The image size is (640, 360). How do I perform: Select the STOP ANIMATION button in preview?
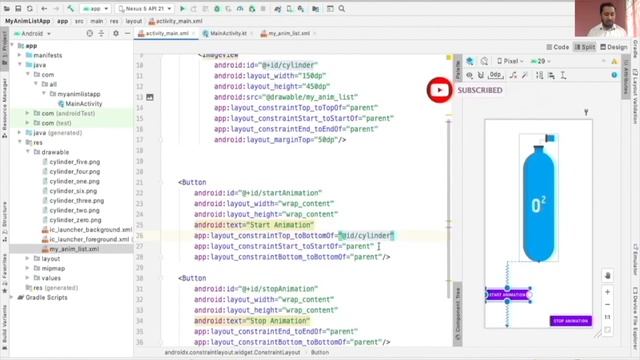click(x=571, y=321)
